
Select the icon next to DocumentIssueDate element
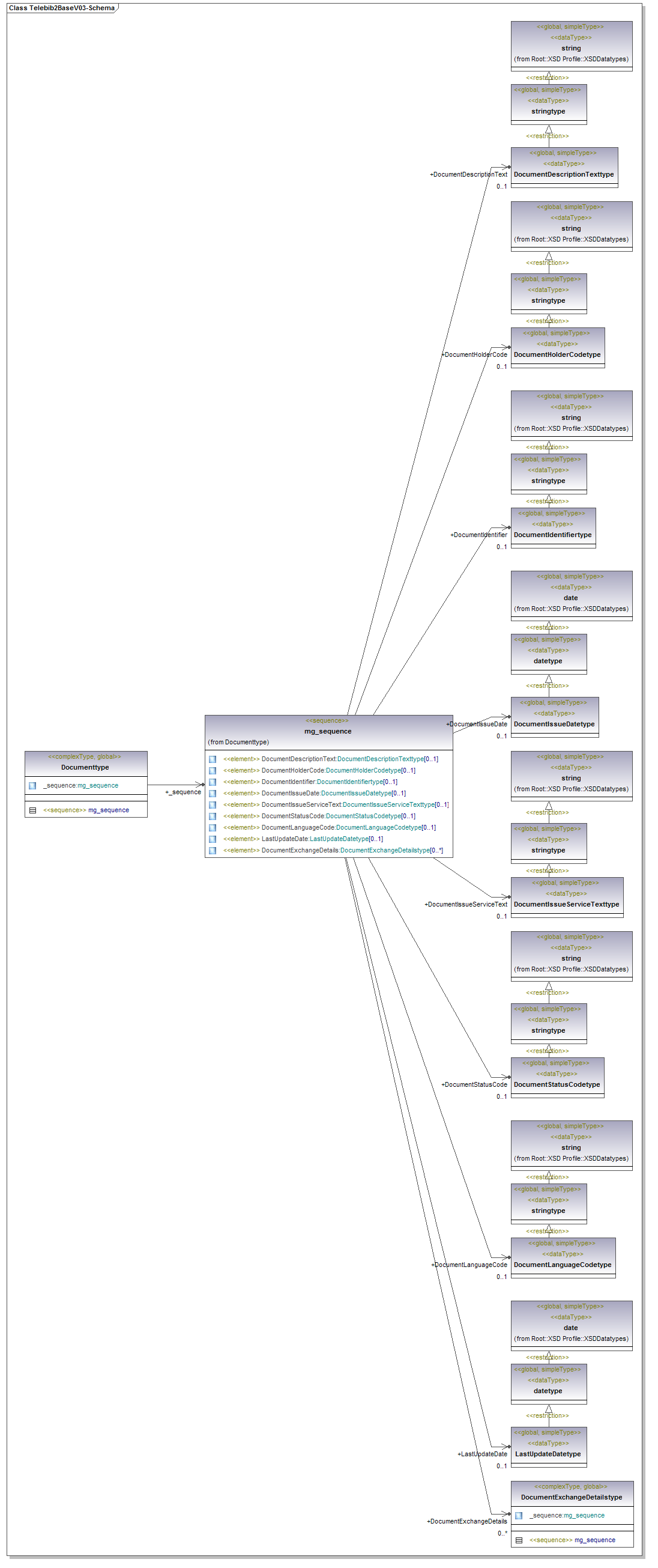click(x=213, y=793)
